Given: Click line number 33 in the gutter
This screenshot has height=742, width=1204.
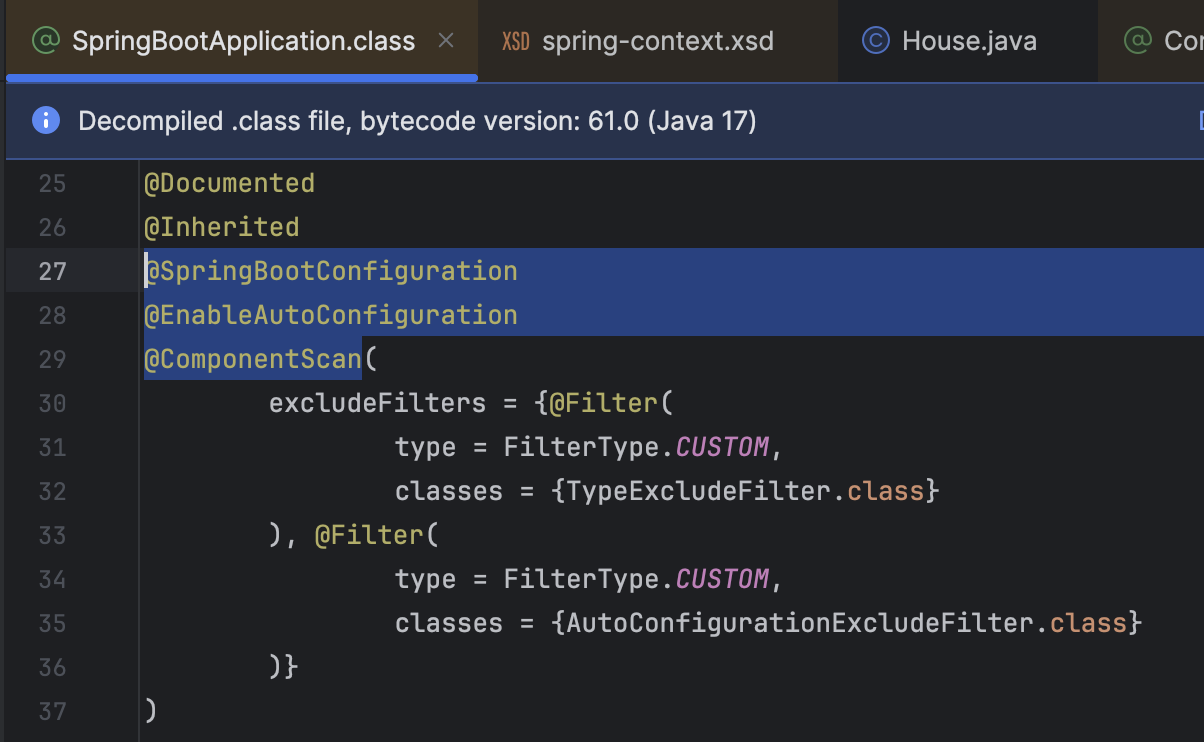Looking at the screenshot, I should coord(52,536).
